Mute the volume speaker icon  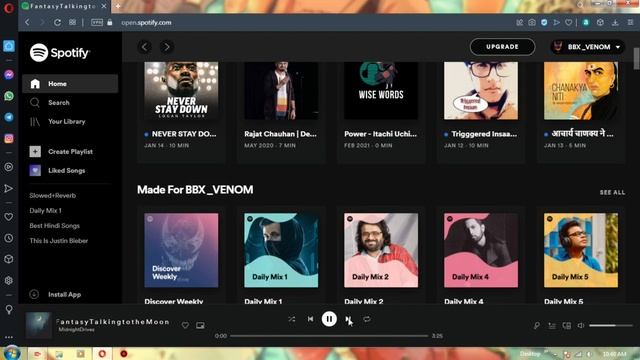581,325
